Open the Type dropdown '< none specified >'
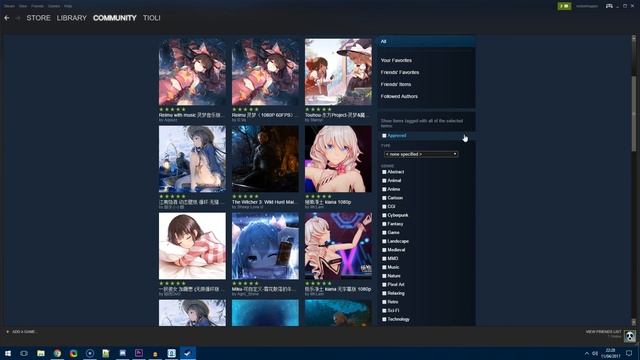This screenshot has width=640, height=360. coord(421,154)
